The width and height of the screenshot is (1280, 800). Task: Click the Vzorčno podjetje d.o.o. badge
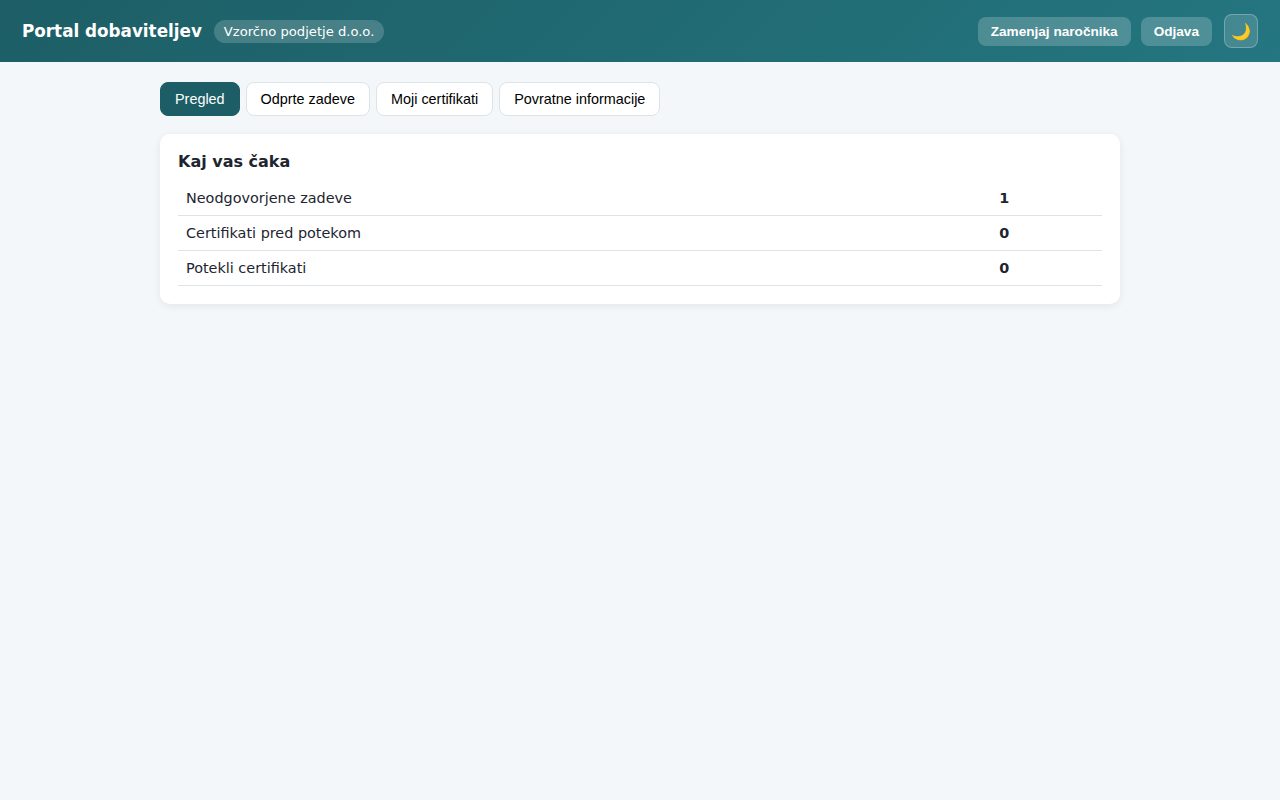[299, 31]
